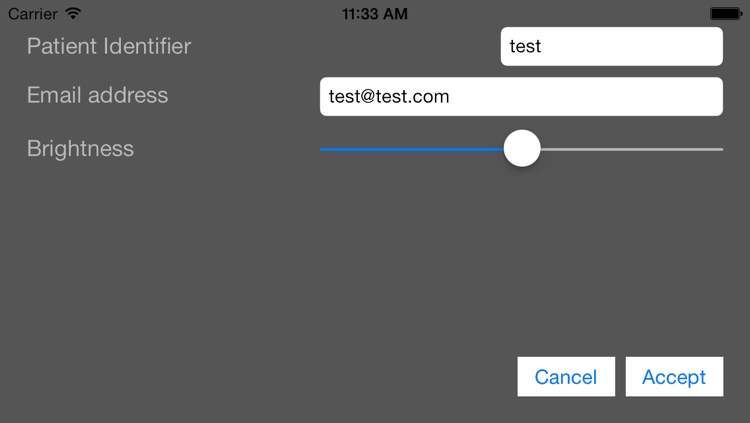Image resolution: width=750 pixels, height=423 pixels.
Task: Click the test@test.com text in email field
Action: (389, 97)
